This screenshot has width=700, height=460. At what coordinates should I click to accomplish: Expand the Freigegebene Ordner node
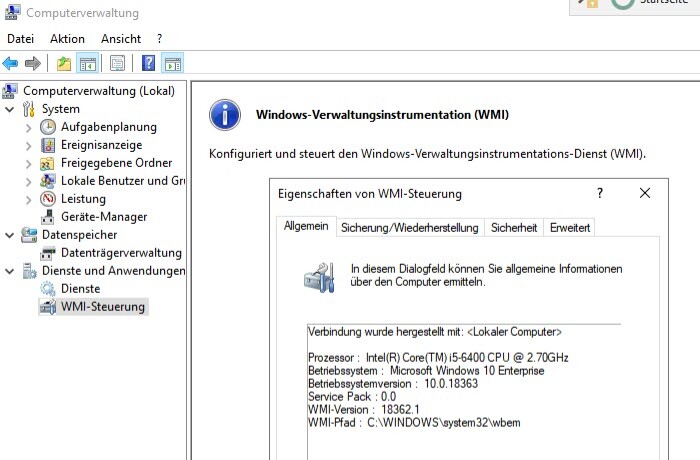click(29, 164)
